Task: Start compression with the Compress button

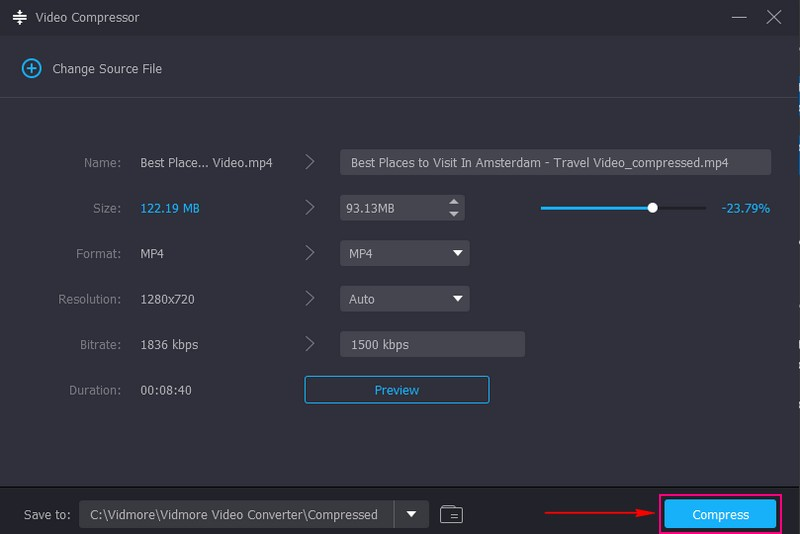Action: (720, 515)
